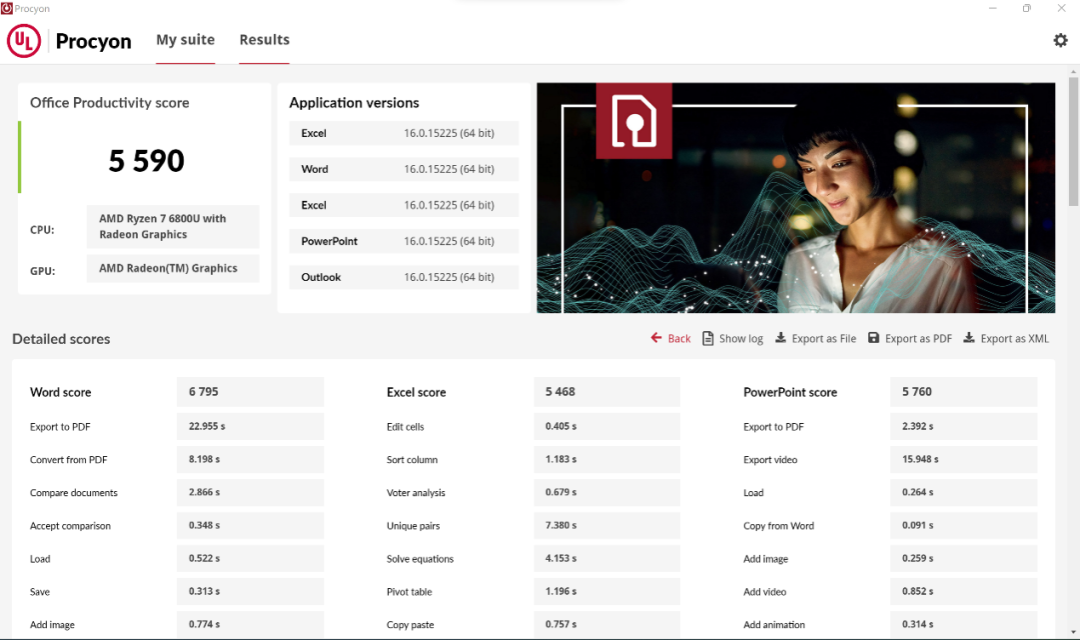1080x640 pixels.
Task: Click the Office Productivity benchmark badge icon
Action: [x=634, y=121]
